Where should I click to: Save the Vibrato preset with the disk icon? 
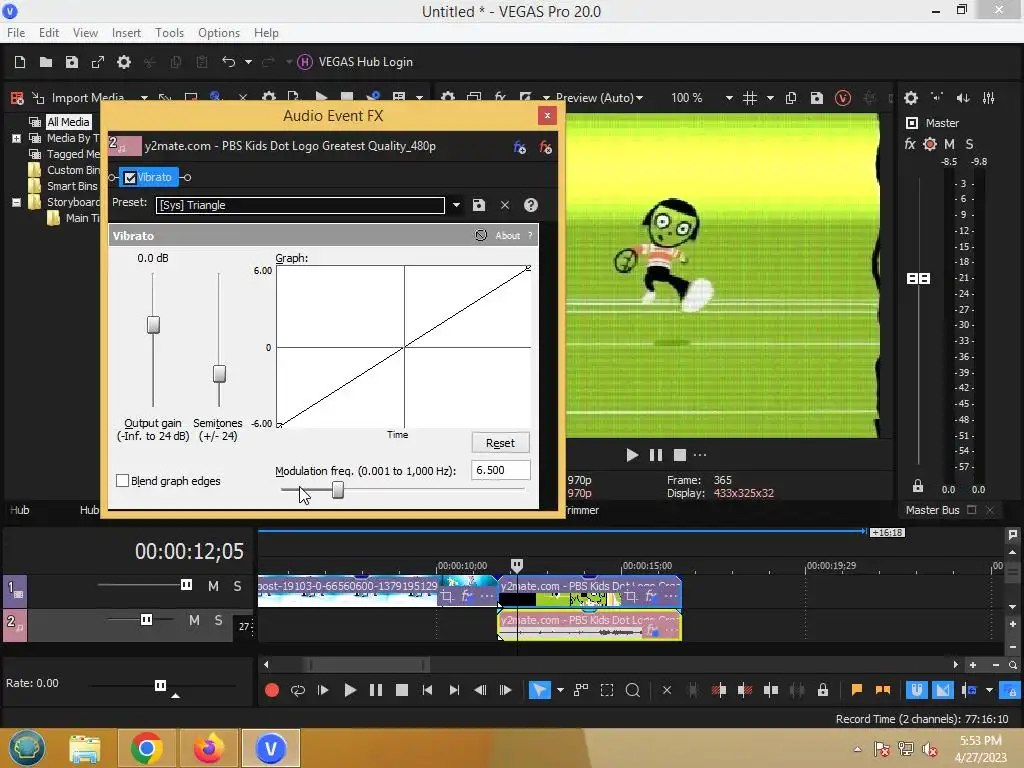479,205
